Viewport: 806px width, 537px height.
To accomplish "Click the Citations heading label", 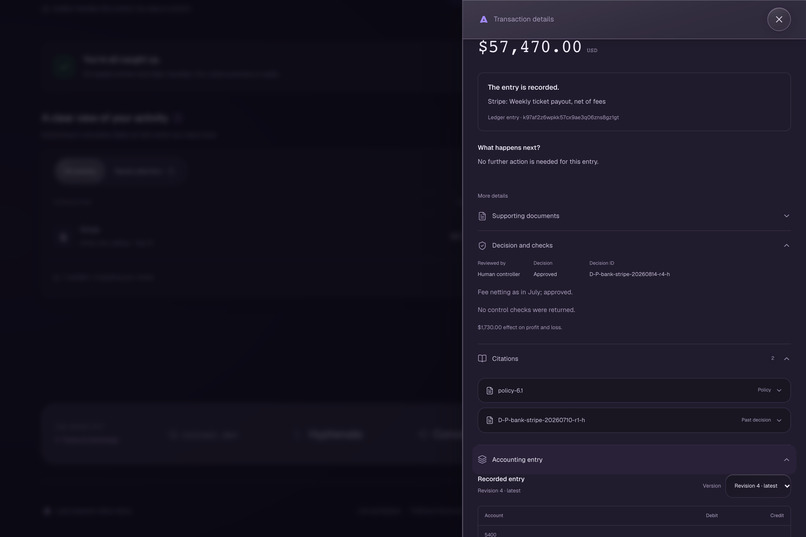I will point(505,359).
